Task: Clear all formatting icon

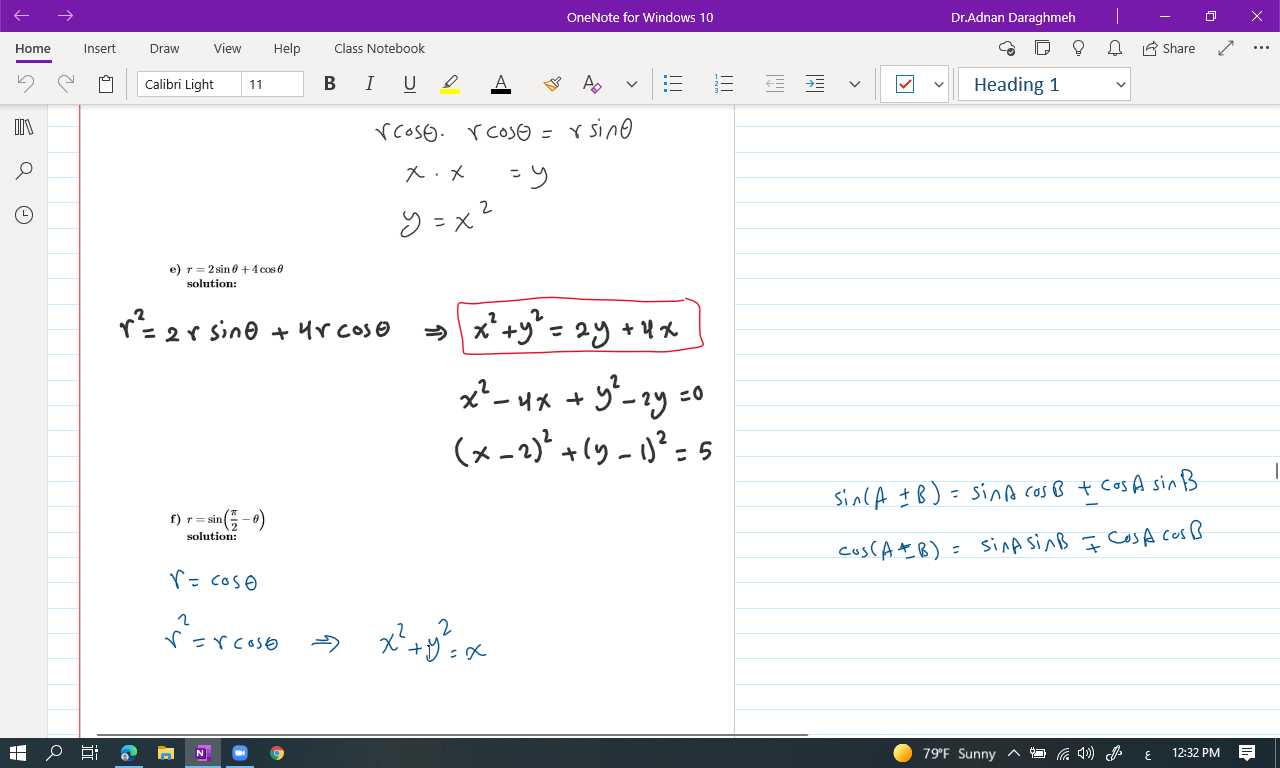Action: [592, 84]
